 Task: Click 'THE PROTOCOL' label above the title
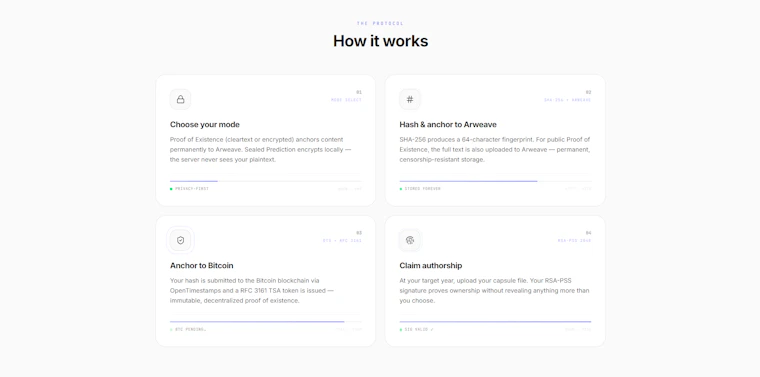[380, 23]
